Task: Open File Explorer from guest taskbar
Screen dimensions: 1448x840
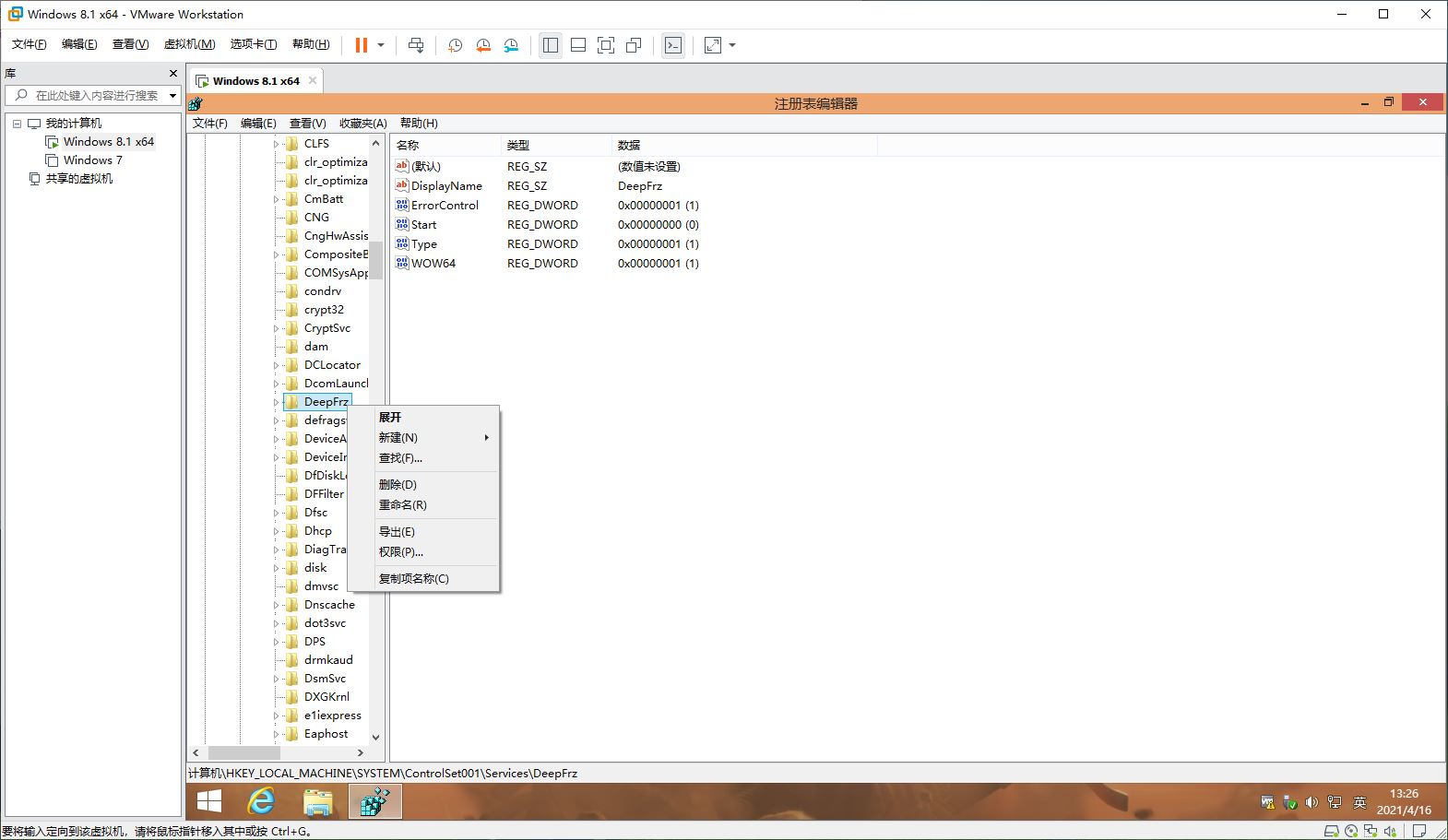Action: point(318,801)
